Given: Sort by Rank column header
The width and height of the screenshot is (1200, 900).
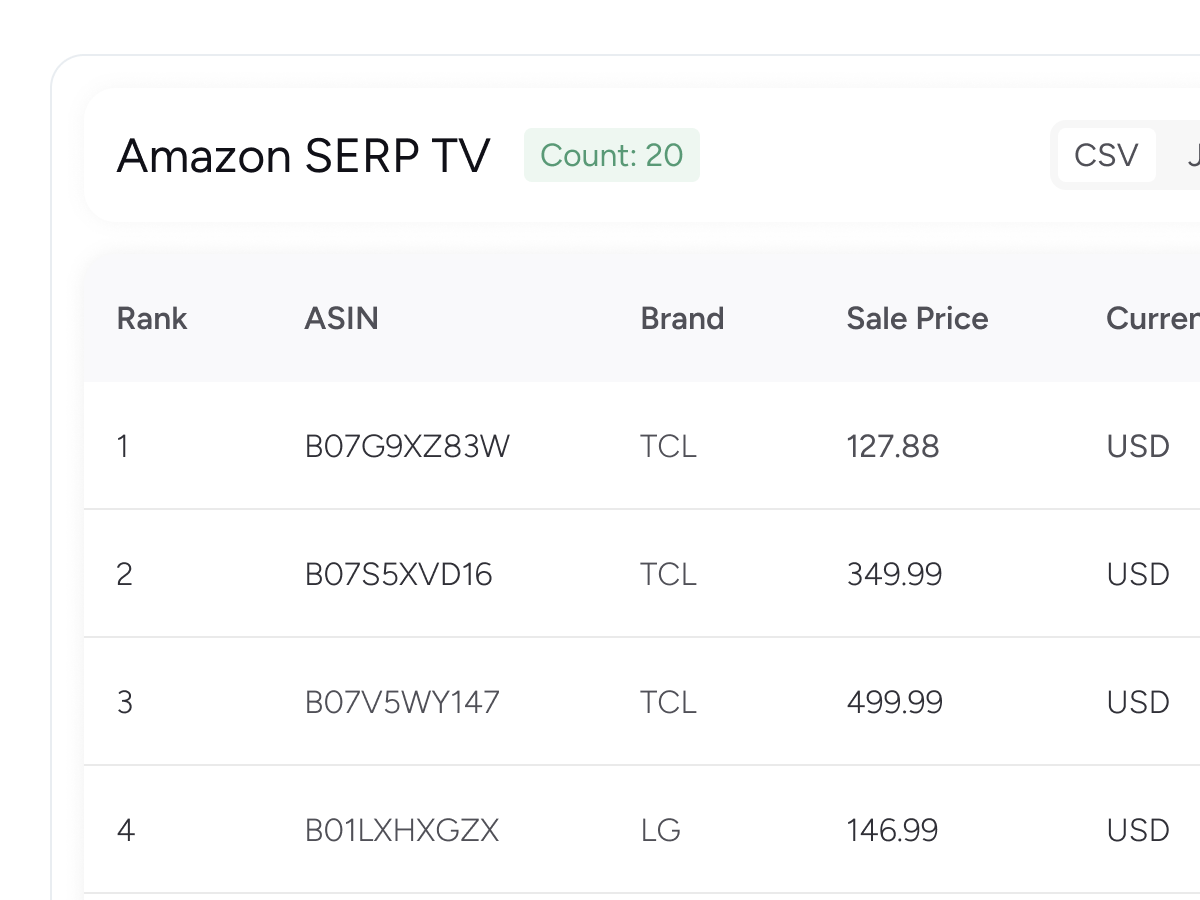Looking at the screenshot, I should coord(152,318).
